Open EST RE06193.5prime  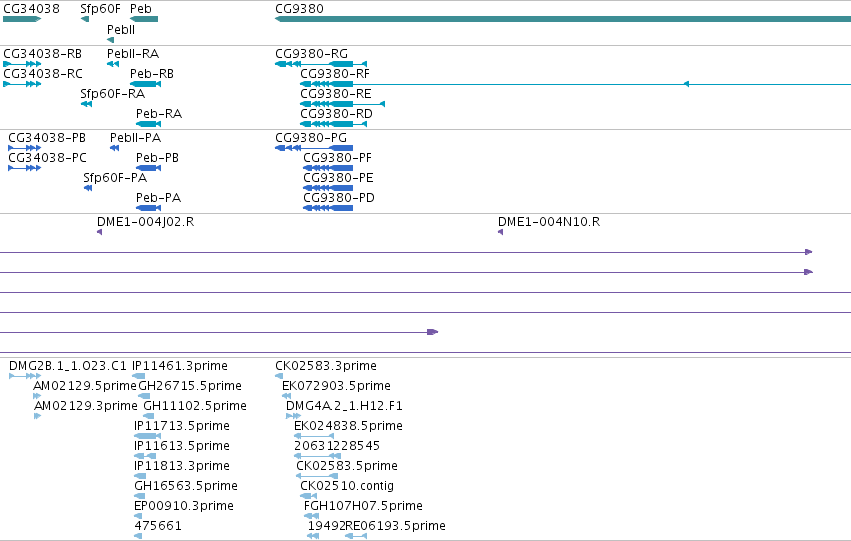click(x=396, y=526)
